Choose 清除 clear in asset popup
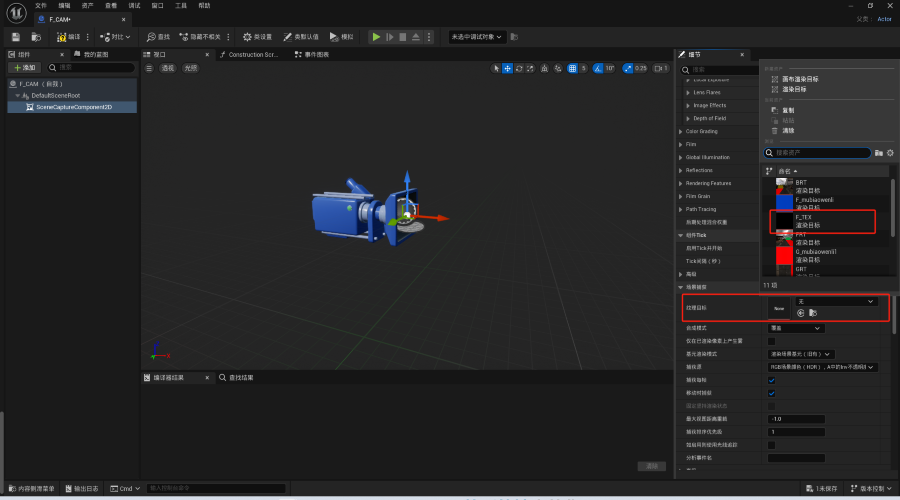Image resolution: width=900 pixels, height=500 pixels. pyautogui.click(x=788, y=131)
